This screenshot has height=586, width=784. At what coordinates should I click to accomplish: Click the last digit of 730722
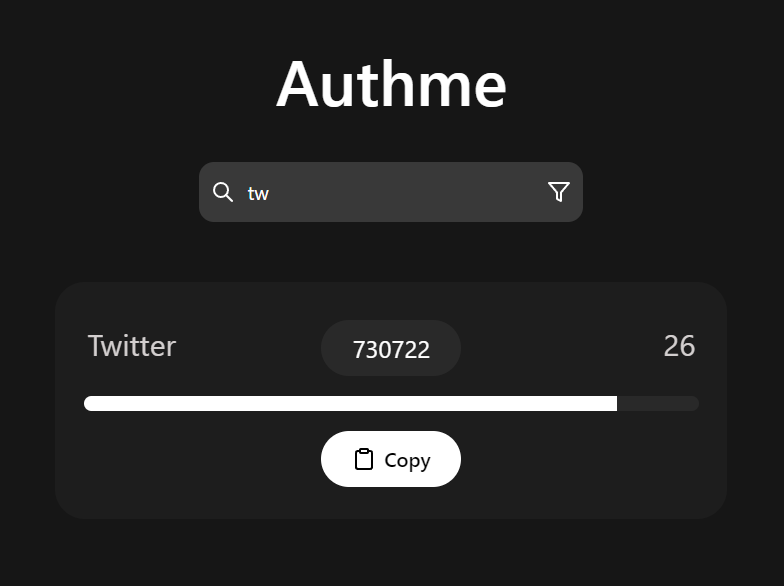coord(424,350)
